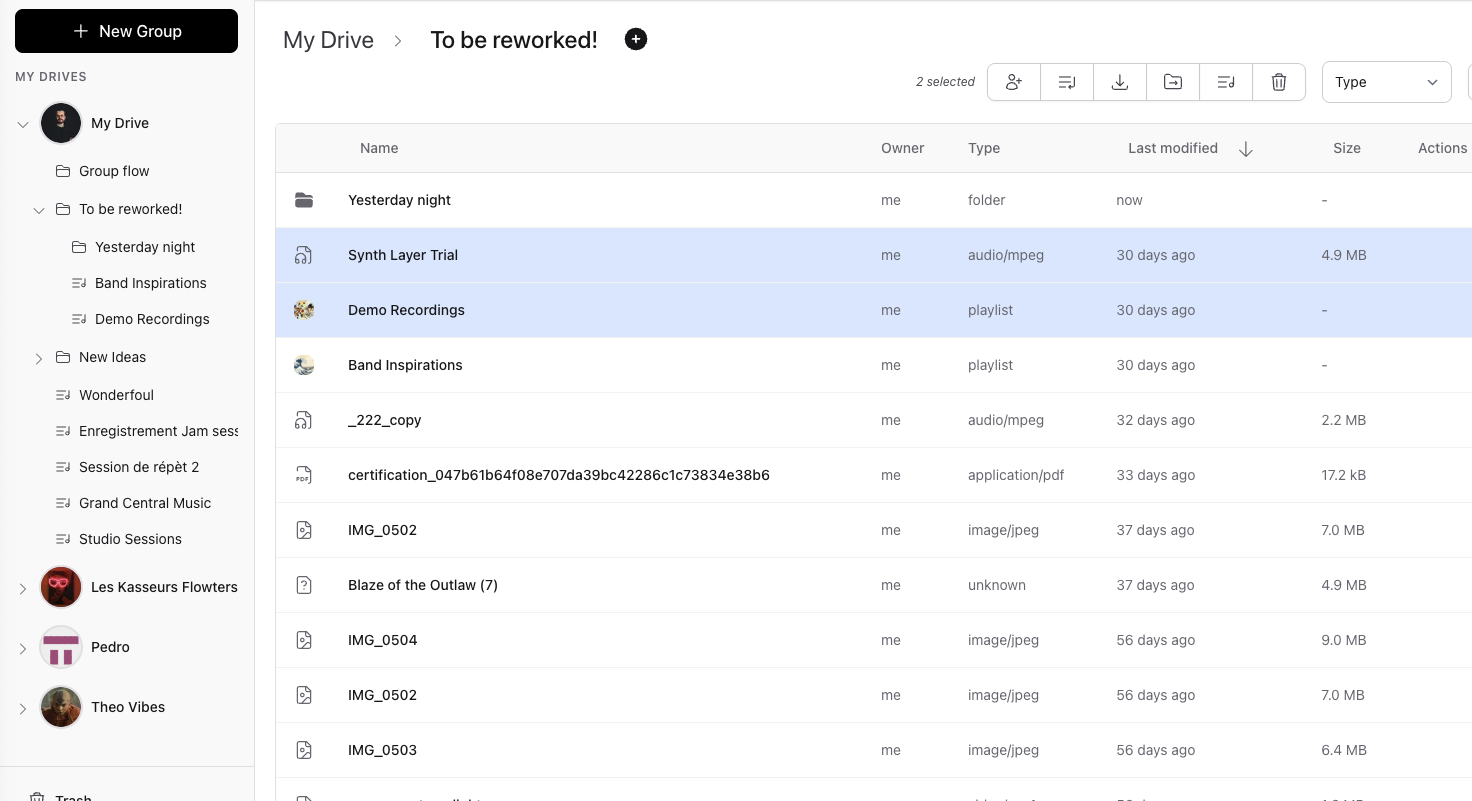Viewport: 1472px width, 801px height.
Task: Click the audio file icon on Synth Layer Trial row
Action: (x=304, y=255)
